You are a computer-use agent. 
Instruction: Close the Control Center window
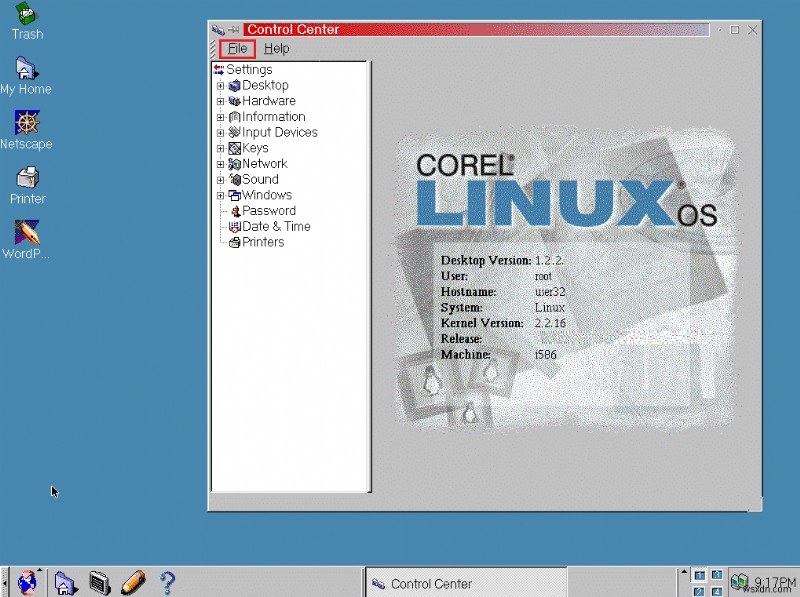(752, 30)
